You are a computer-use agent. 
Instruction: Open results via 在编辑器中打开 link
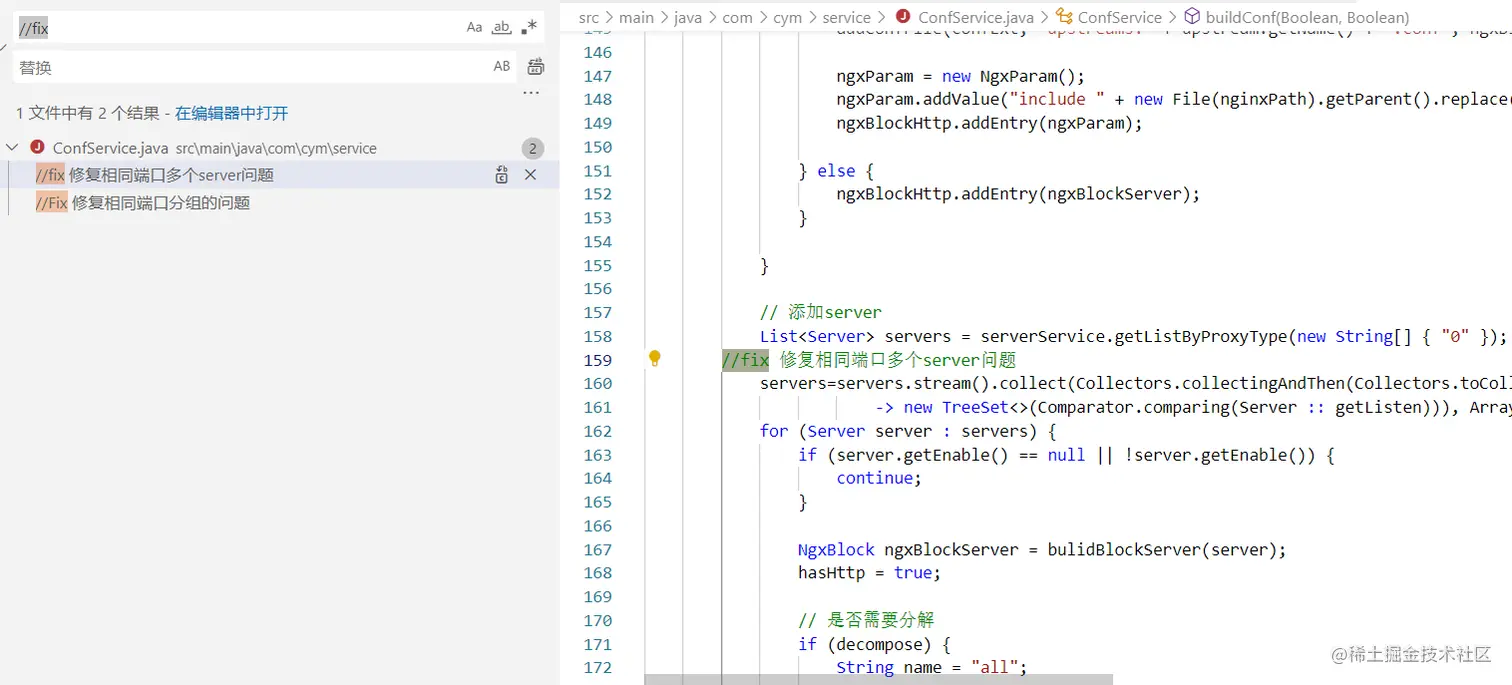pos(232,114)
